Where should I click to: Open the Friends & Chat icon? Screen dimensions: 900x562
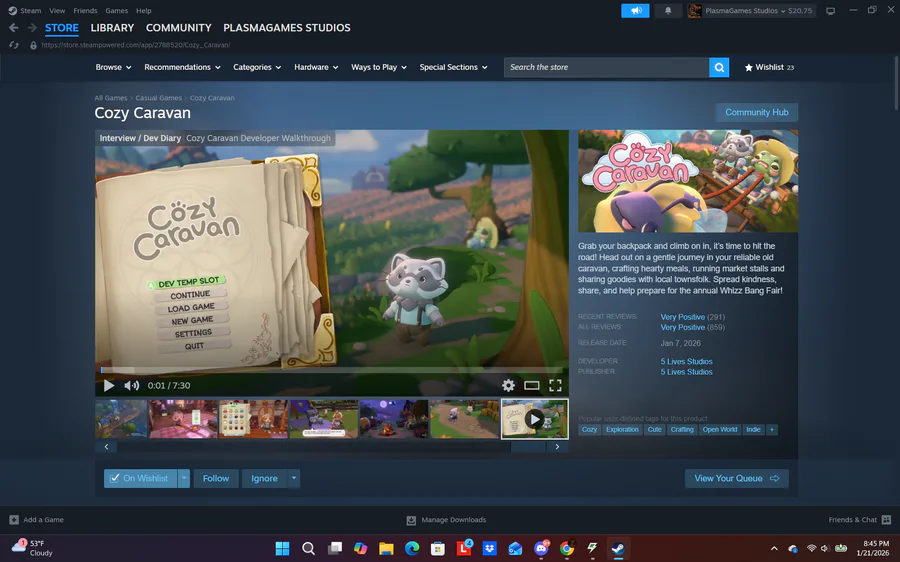pos(886,520)
